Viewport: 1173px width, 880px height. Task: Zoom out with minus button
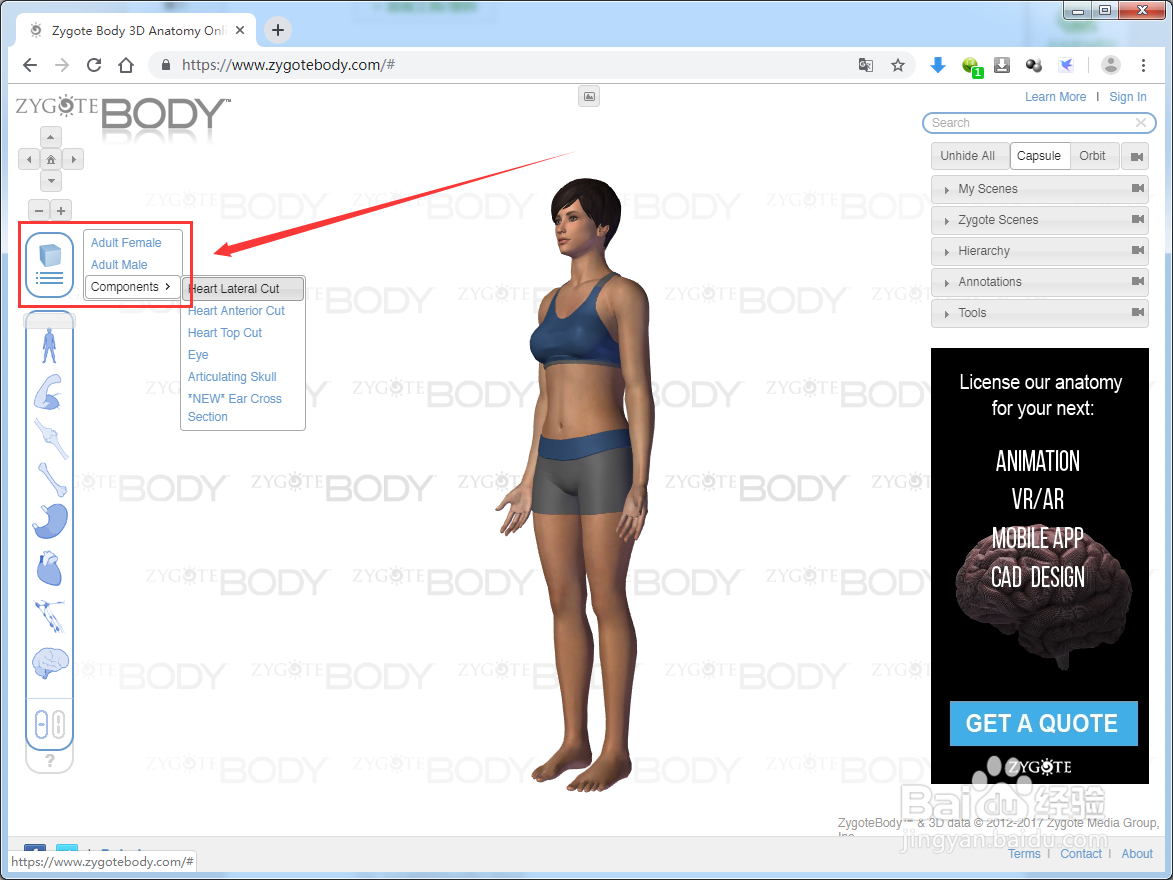click(39, 210)
